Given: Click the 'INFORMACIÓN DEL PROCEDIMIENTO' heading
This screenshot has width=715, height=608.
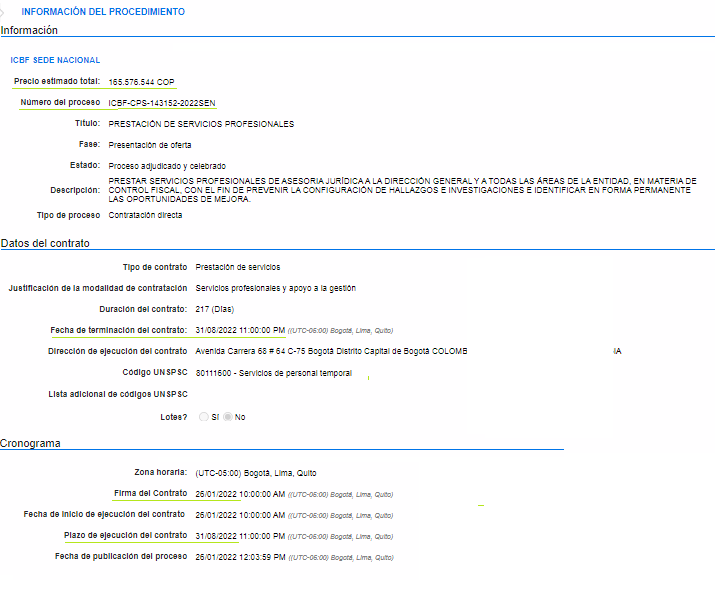Looking at the screenshot, I should pos(103,12).
